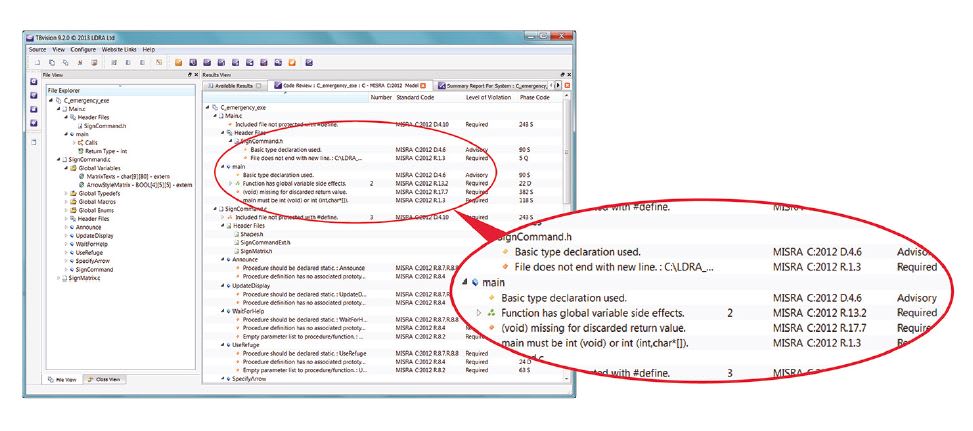Close the Results View panel
The height and width of the screenshot is (431, 973).
(568, 74)
